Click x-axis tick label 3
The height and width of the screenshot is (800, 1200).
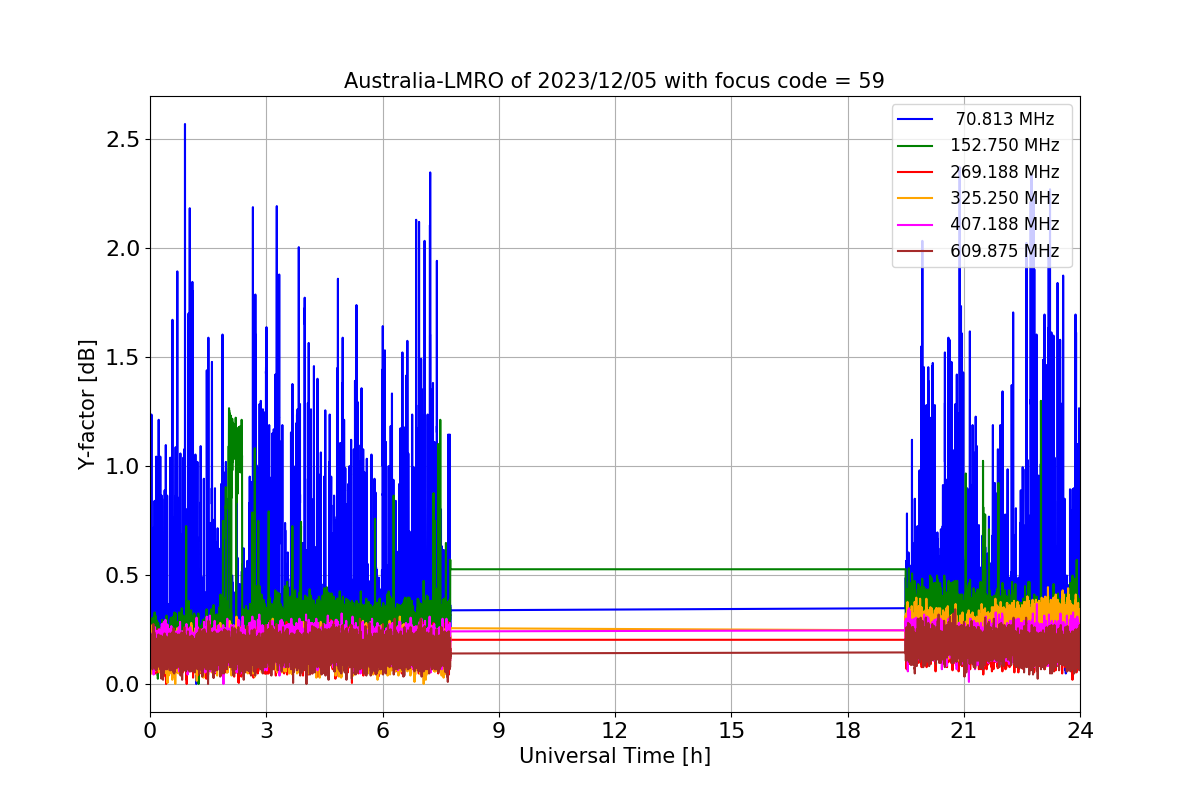click(x=266, y=731)
